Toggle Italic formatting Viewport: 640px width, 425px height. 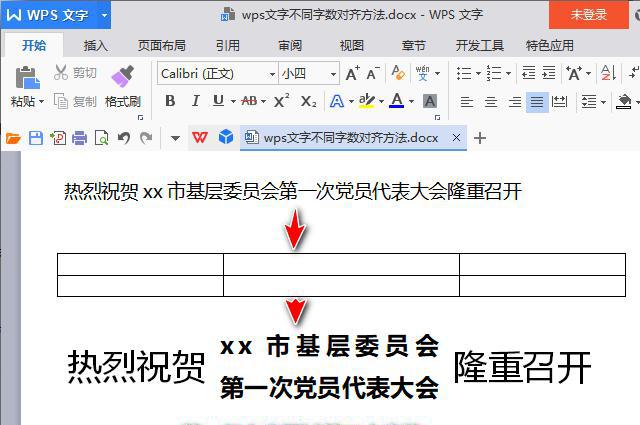(196, 101)
